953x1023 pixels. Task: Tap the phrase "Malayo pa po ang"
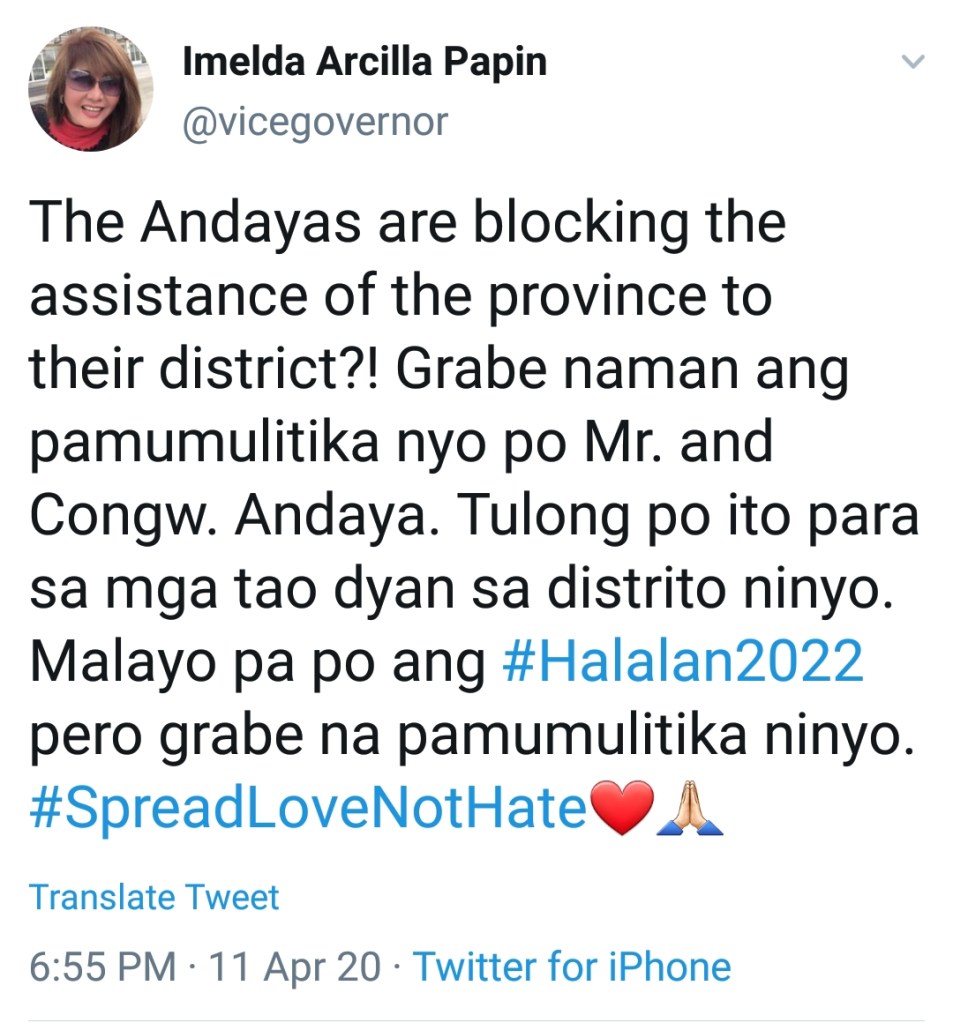tap(258, 662)
